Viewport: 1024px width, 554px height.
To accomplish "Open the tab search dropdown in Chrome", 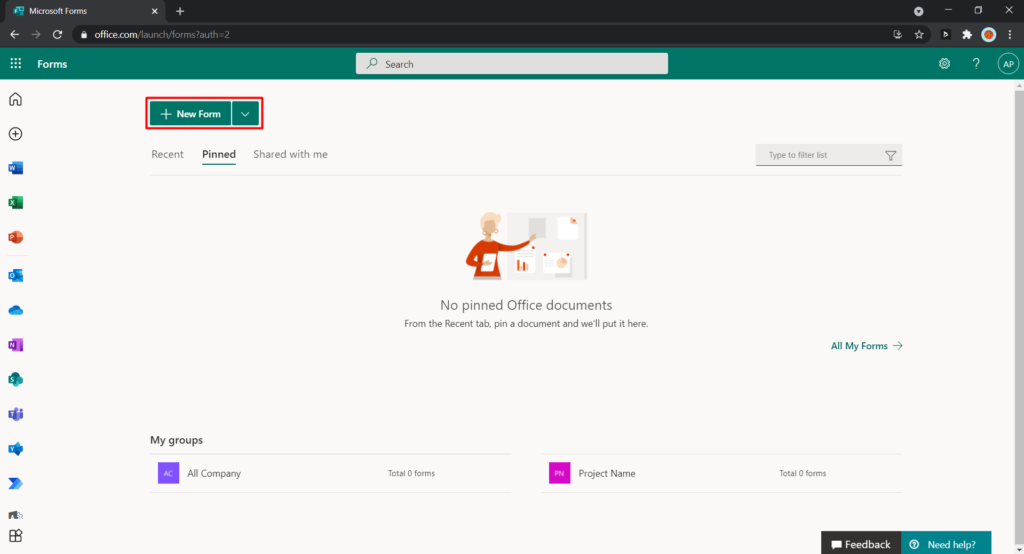I will coord(918,11).
